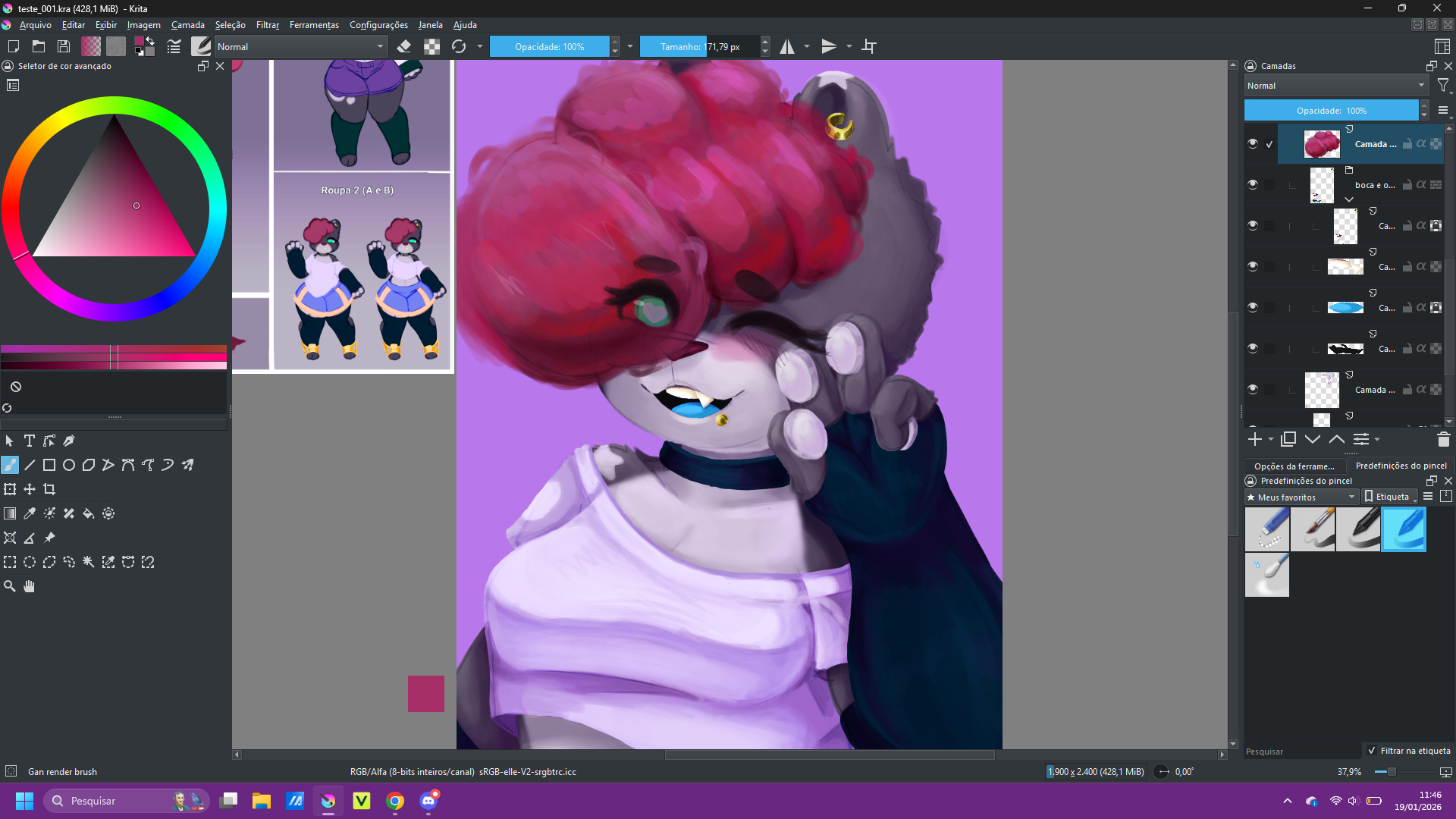Toggle visibility of boca e o... group
The width and height of the screenshot is (1456, 819).
pyautogui.click(x=1253, y=184)
